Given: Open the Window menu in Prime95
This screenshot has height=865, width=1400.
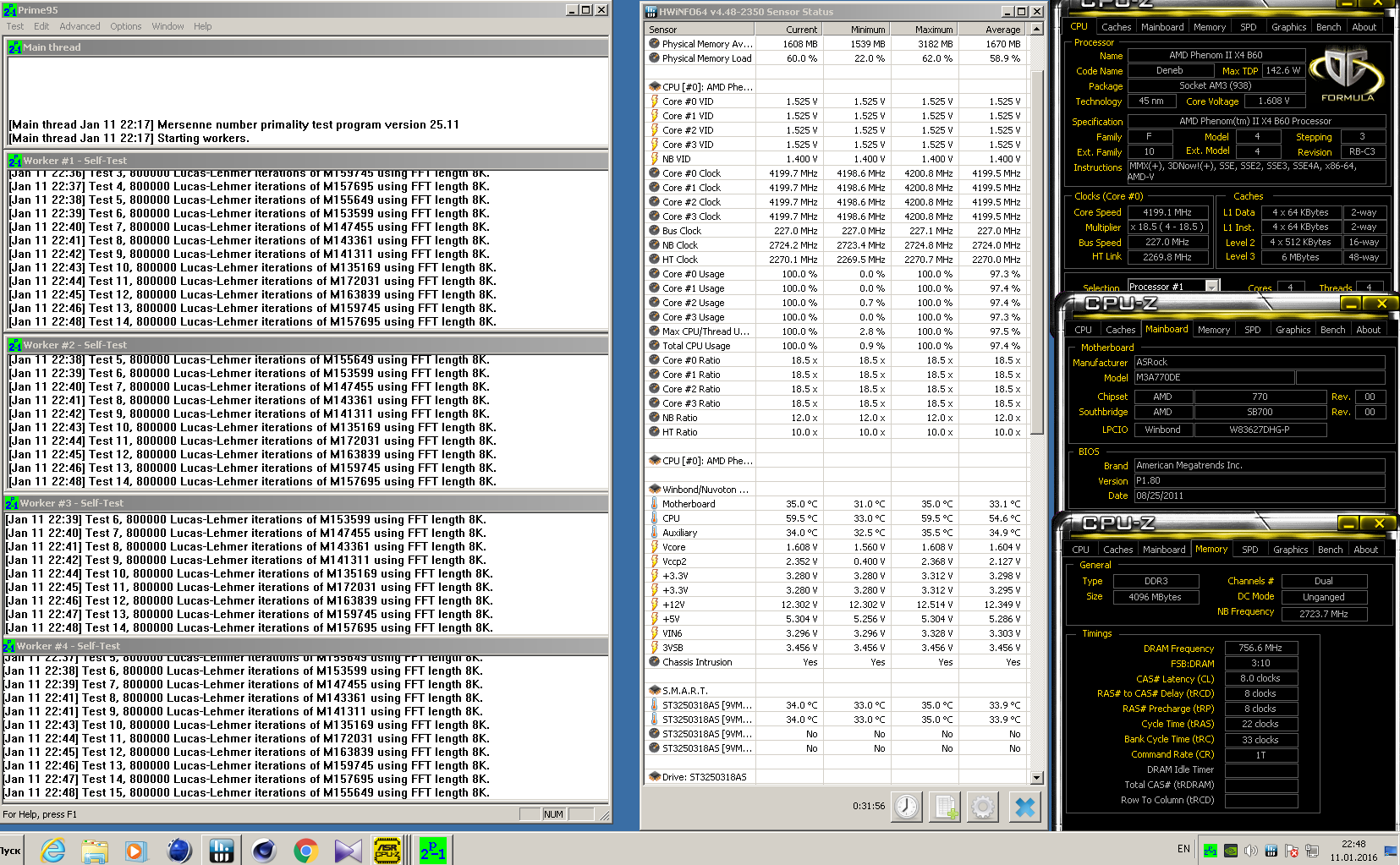Looking at the screenshot, I should [x=167, y=26].
